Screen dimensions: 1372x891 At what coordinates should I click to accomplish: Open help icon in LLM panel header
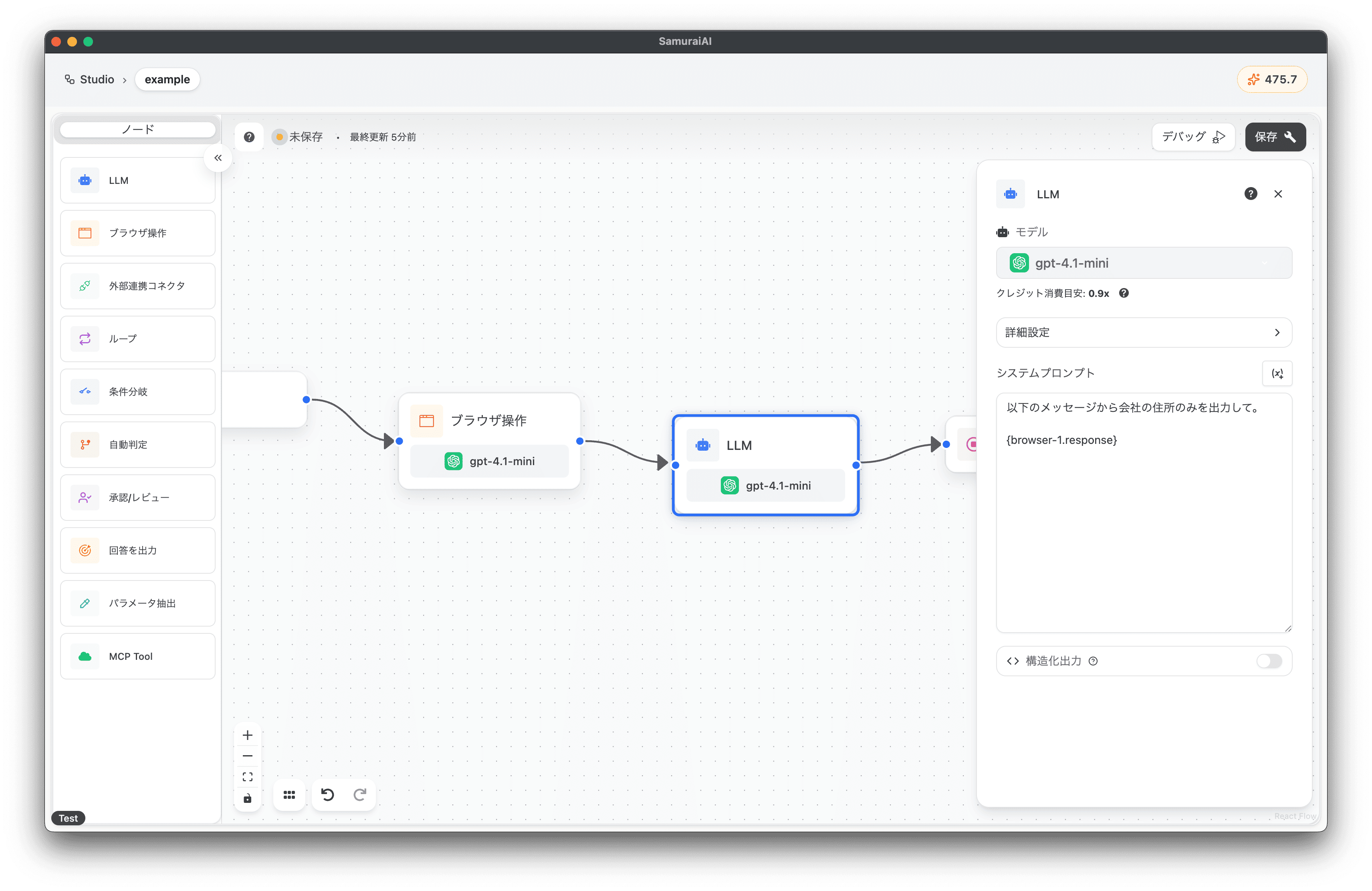coord(1250,194)
